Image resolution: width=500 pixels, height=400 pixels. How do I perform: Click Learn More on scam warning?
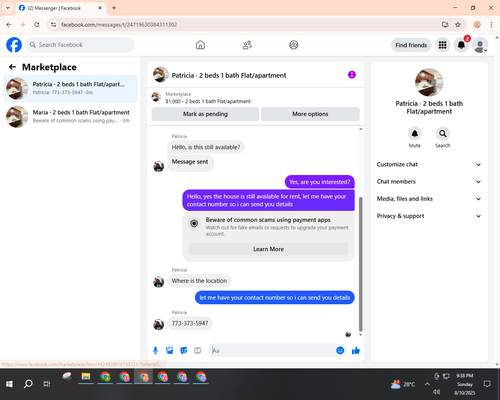pos(268,249)
